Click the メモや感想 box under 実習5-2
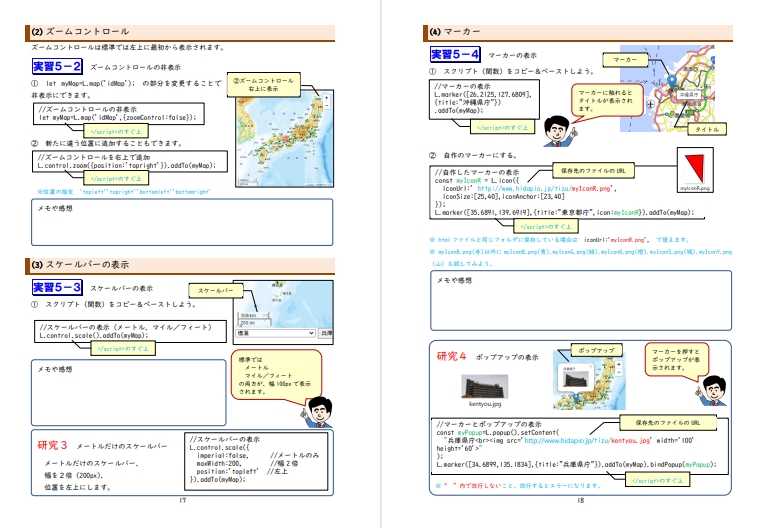The width and height of the screenshot is (765, 528). coord(182,222)
